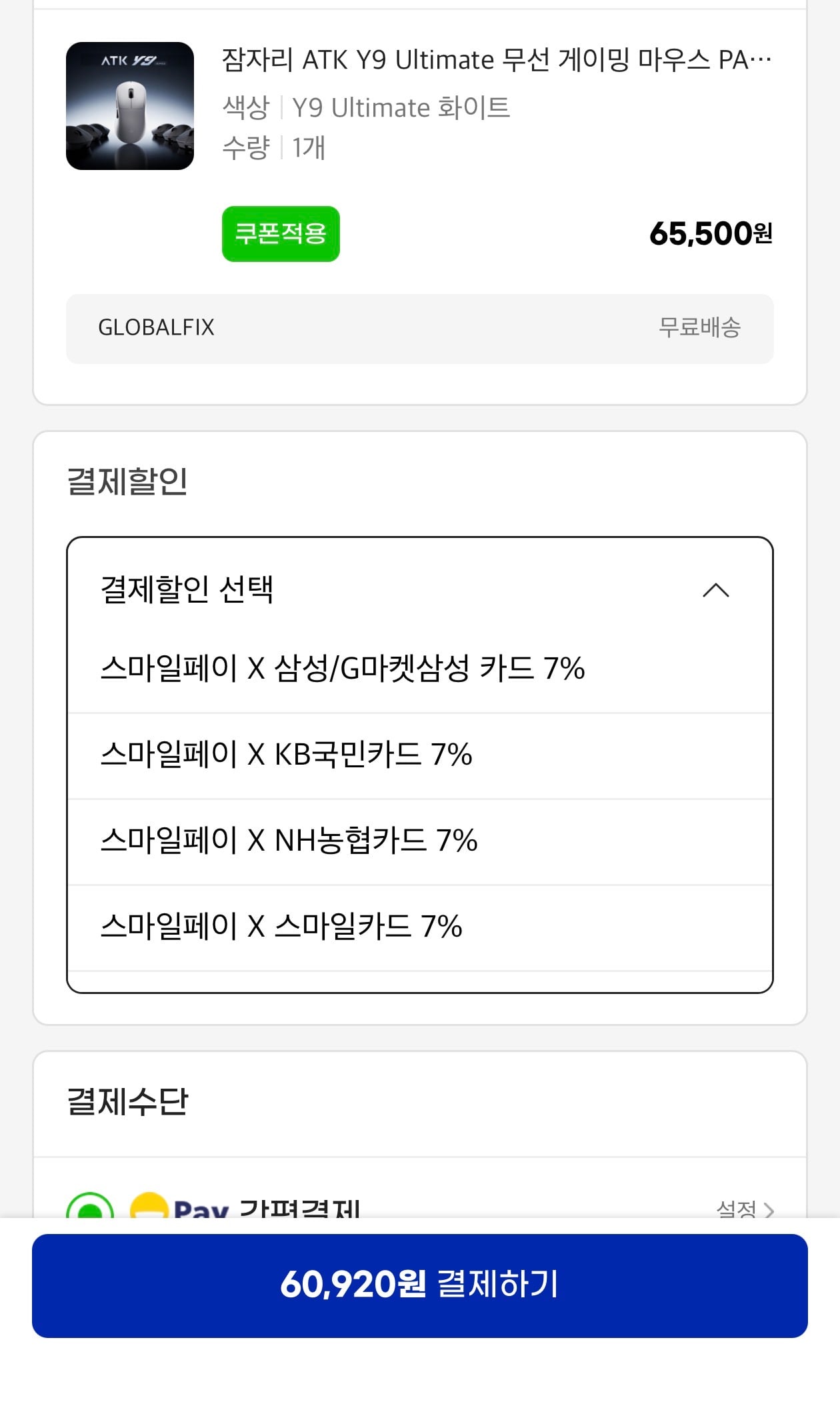Open the 잠자리 ATK Y9 Ultimate product title
The height and width of the screenshot is (1422, 840).
(496, 60)
